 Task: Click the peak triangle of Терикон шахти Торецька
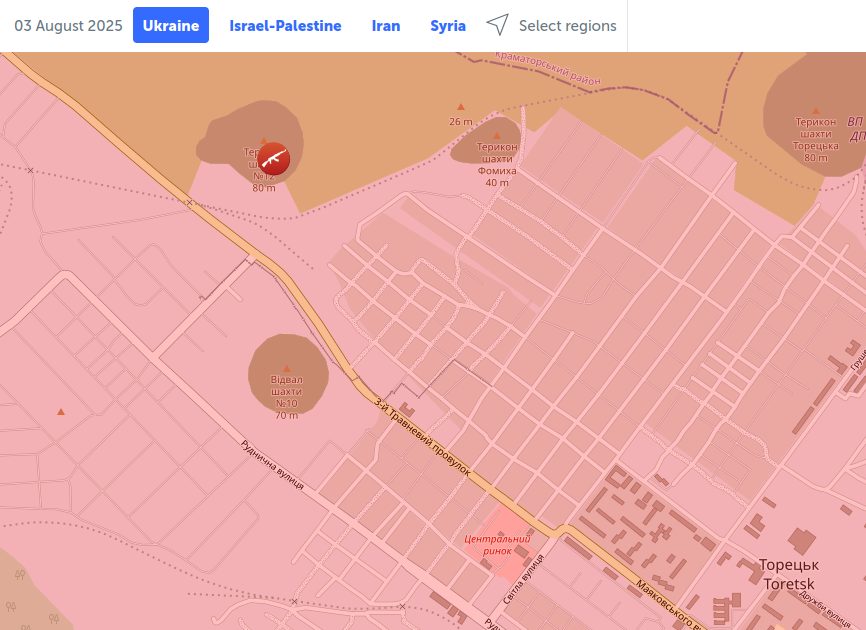(816, 110)
